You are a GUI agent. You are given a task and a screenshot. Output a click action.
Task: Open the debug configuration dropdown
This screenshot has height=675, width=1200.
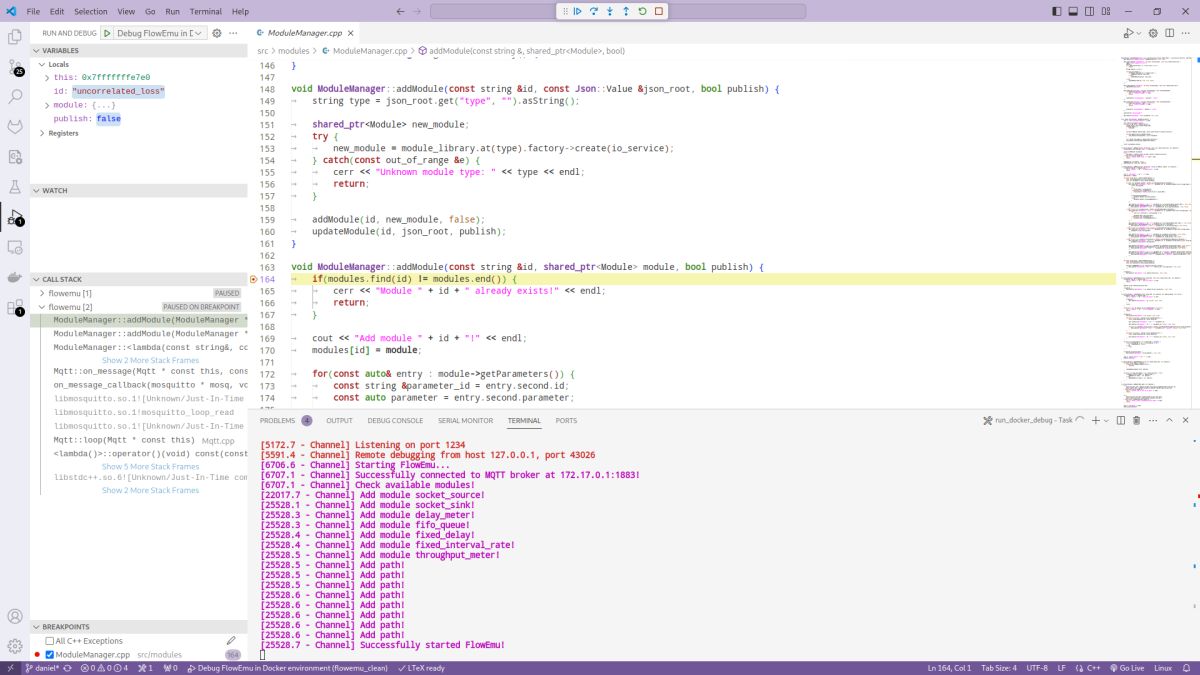tap(160, 33)
